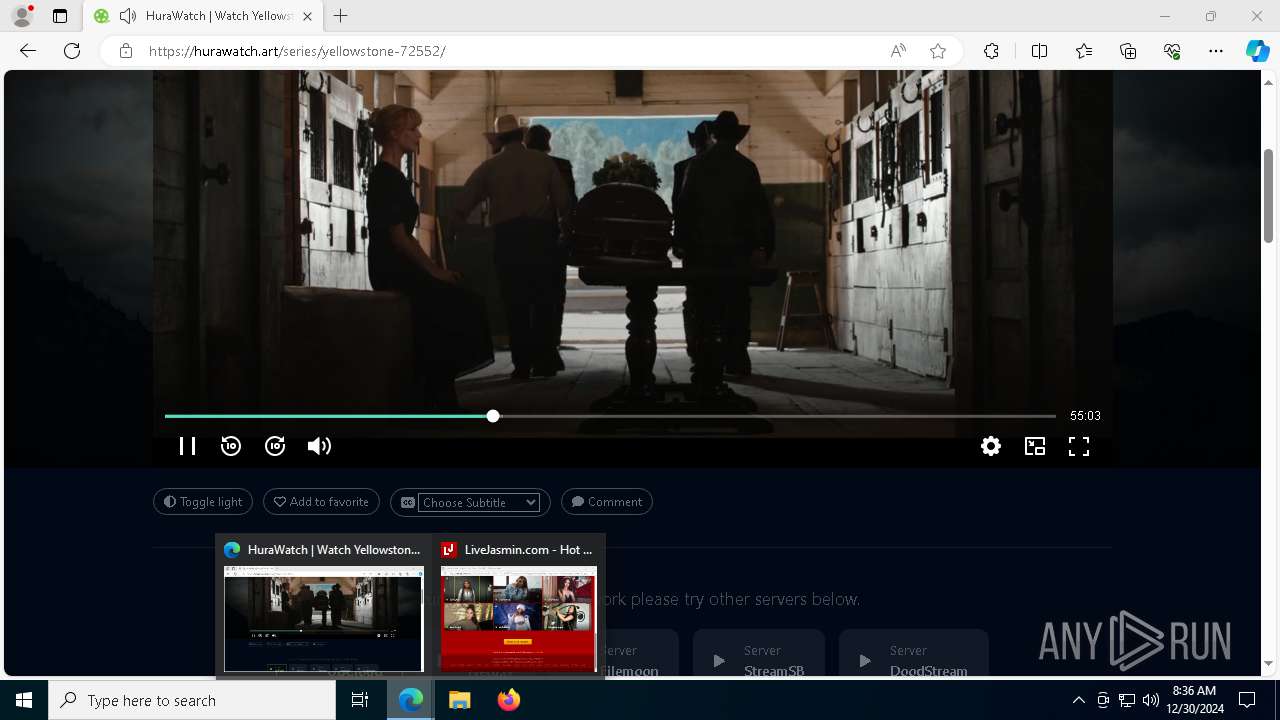1280x720 pixels.
Task: Mute tab via speaker icon
Action: [127, 16]
